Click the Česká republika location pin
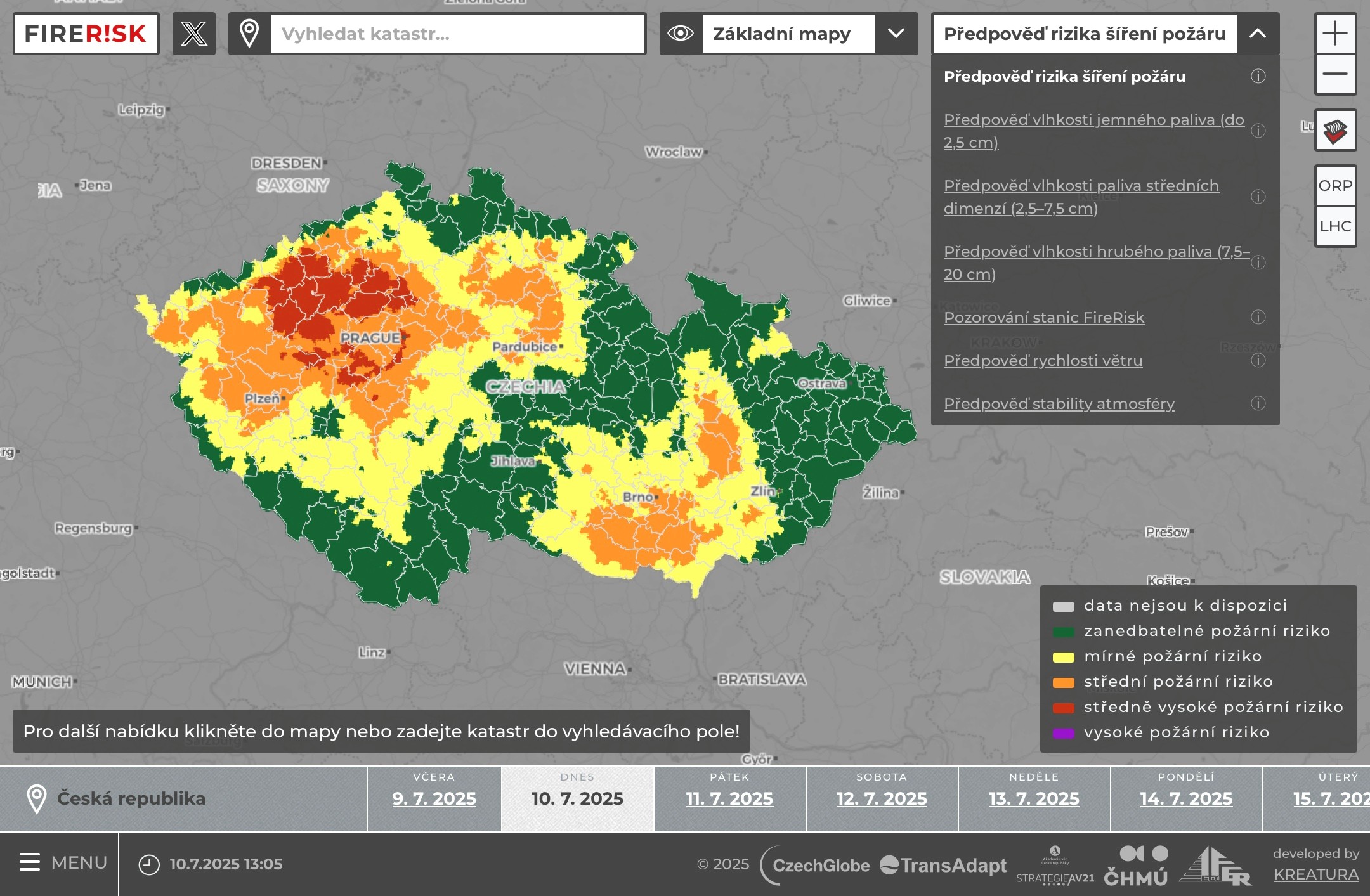The image size is (1370, 896). click(37, 799)
